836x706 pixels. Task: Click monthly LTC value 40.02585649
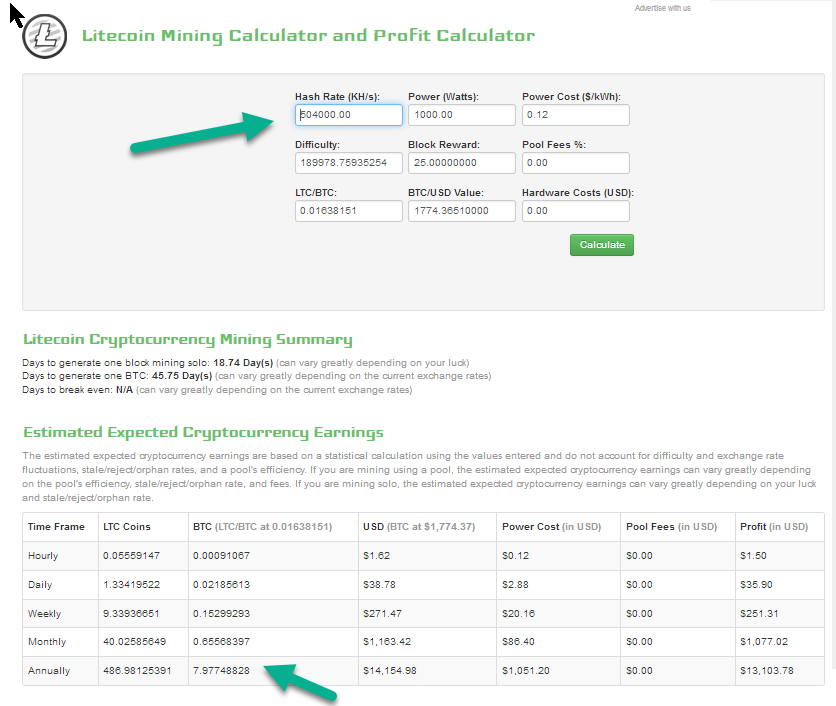(x=134, y=641)
